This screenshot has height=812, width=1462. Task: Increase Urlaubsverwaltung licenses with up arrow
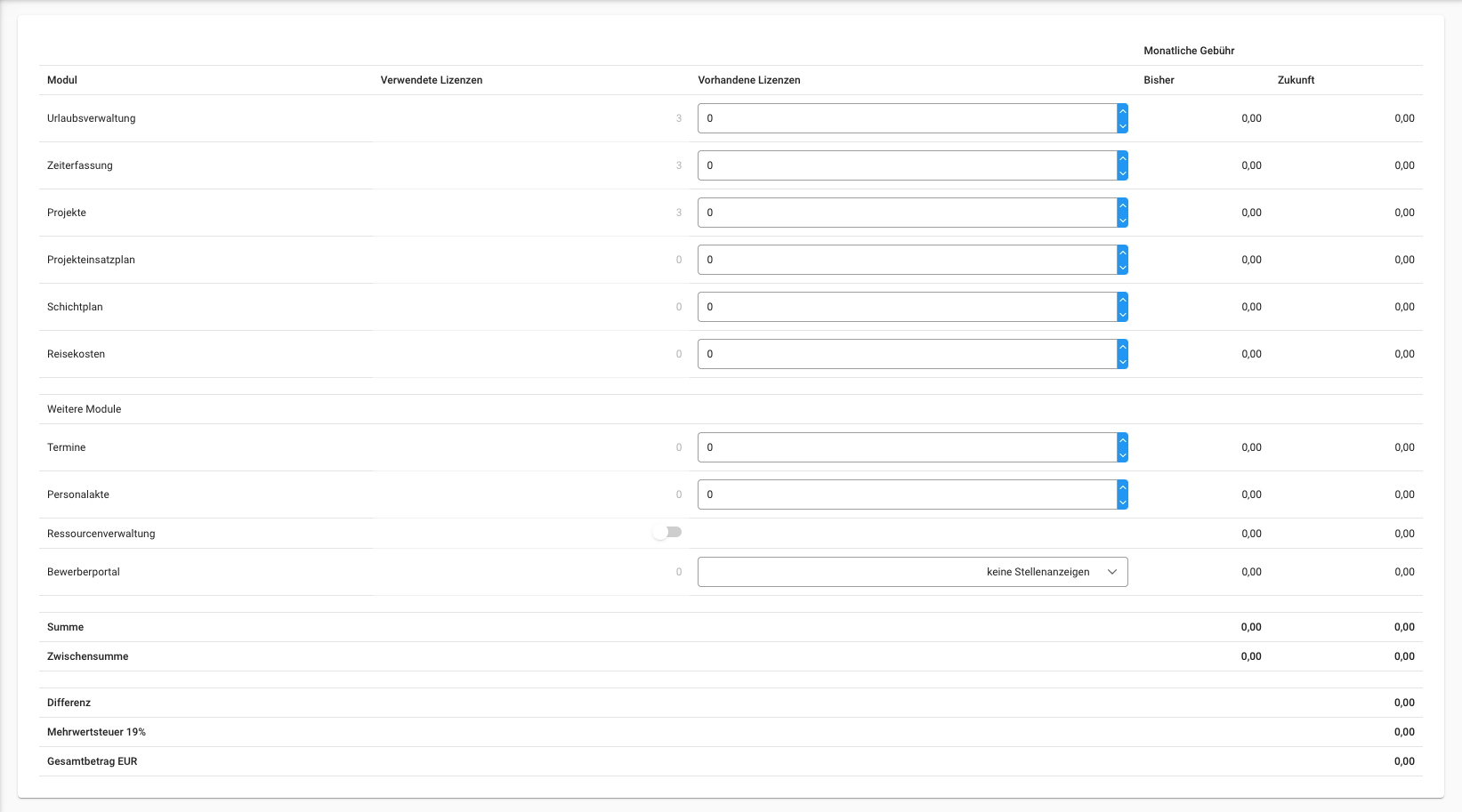(1122, 111)
